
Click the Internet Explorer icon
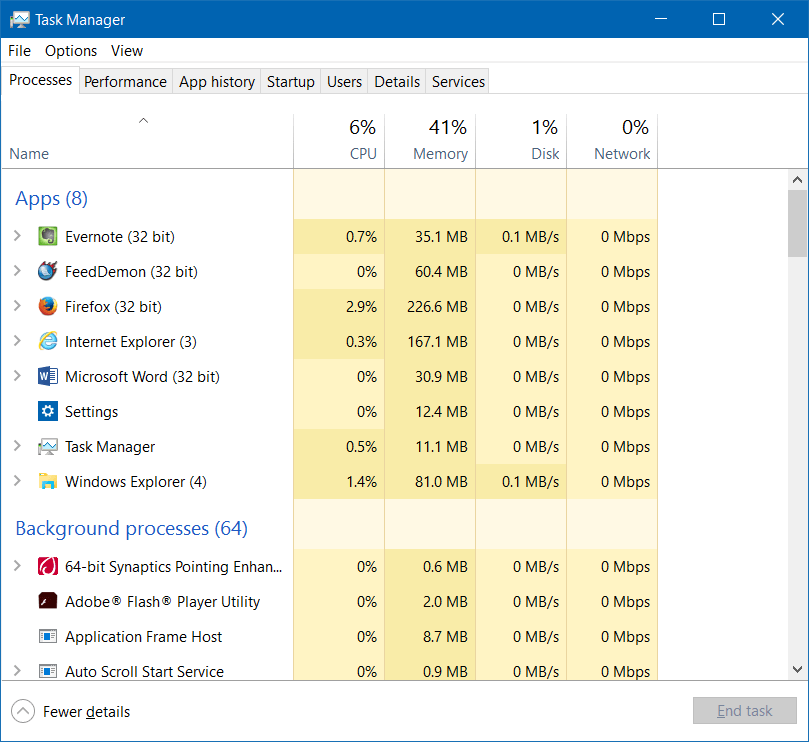click(47, 341)
